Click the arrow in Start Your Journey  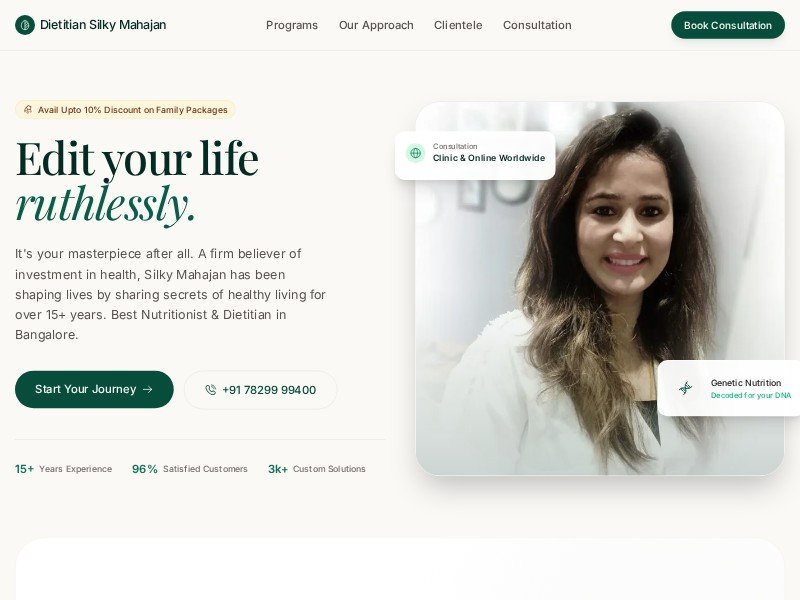148,389
